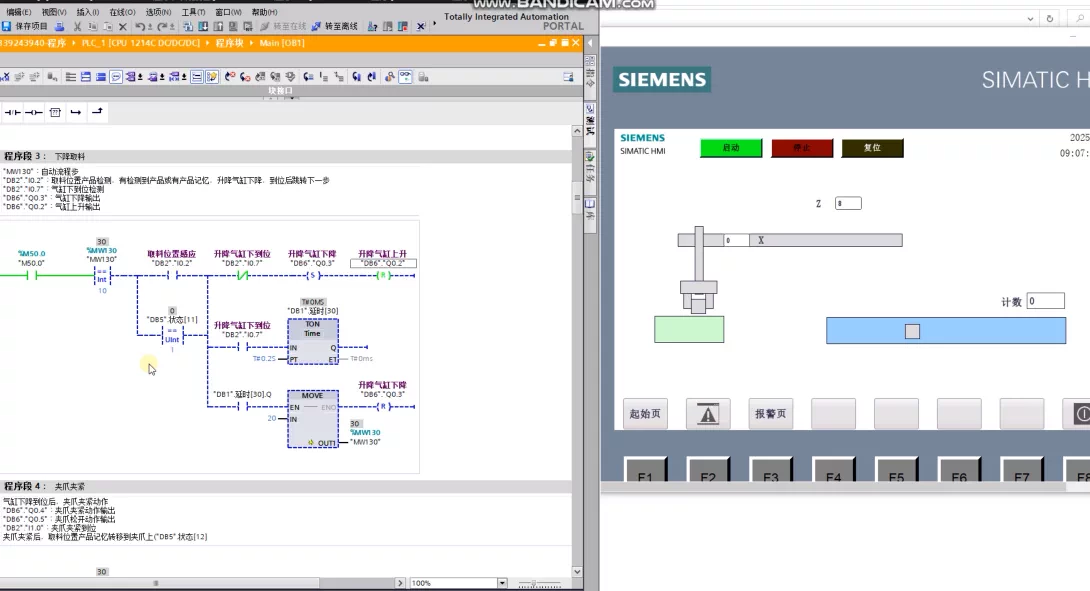Click the 报警页 alarm page button
The height and width of the screenshot is (591, 1090).
[x=770, y=414]
